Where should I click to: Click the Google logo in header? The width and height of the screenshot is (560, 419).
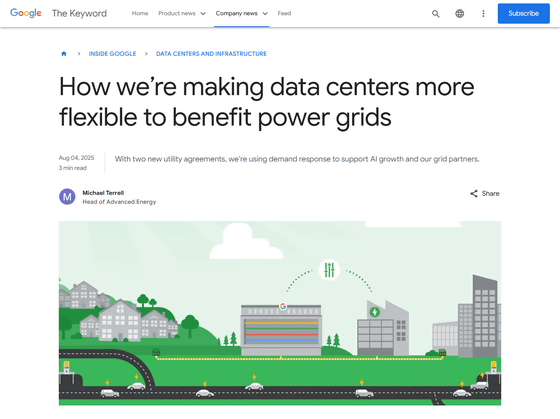[x=26, y=13]
